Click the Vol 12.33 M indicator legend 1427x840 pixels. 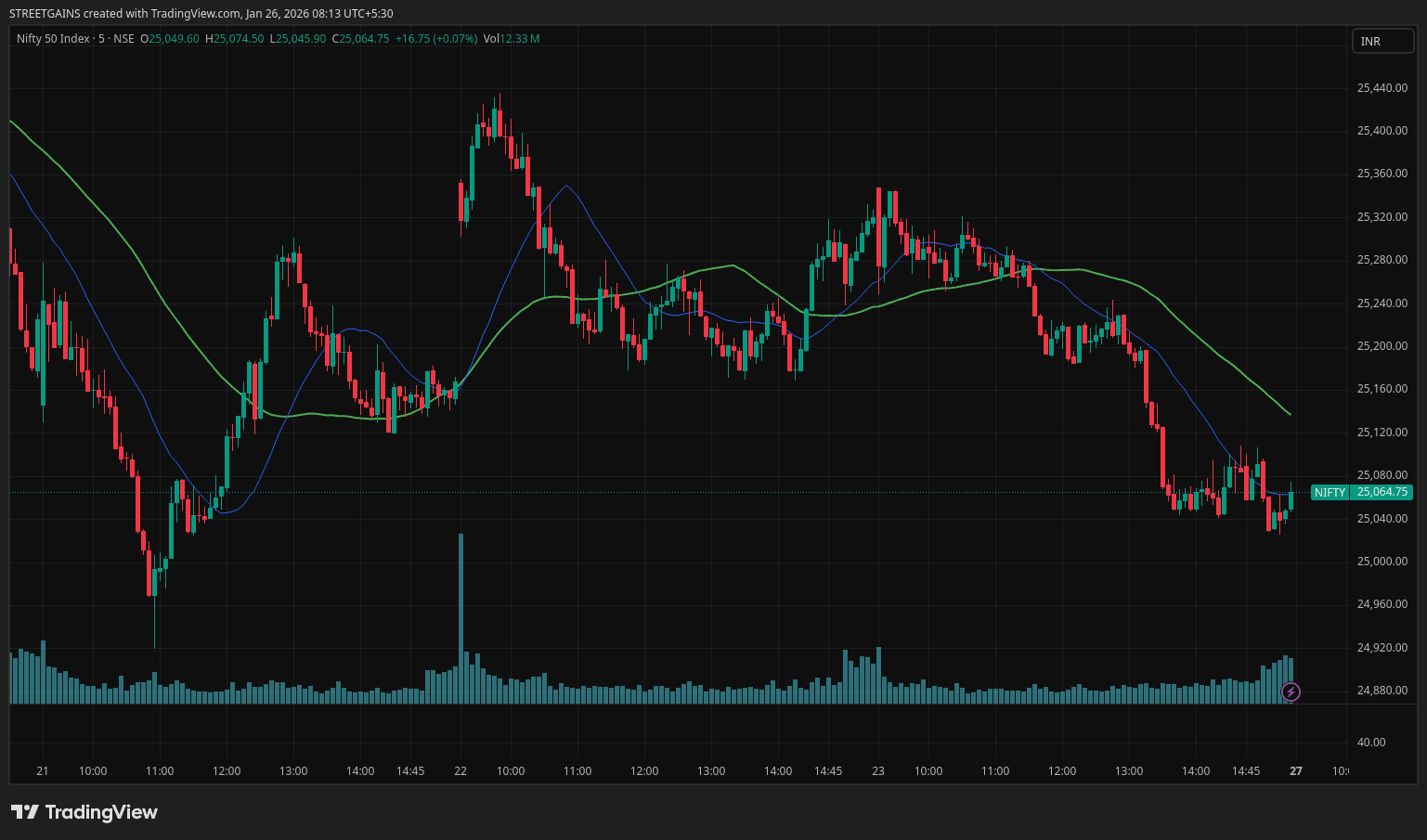coord(512,39)
